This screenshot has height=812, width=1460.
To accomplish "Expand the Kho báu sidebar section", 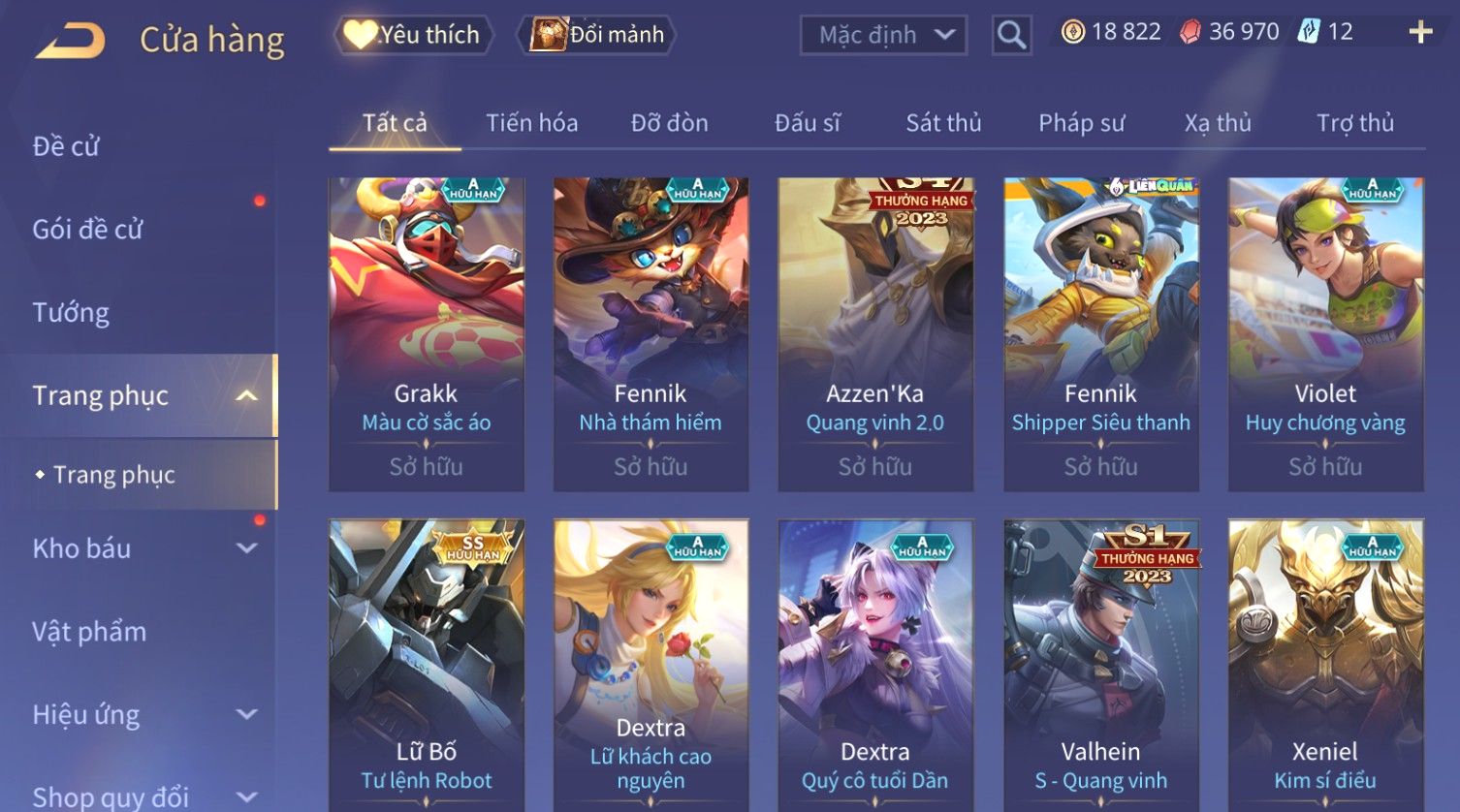I will 247,548.
